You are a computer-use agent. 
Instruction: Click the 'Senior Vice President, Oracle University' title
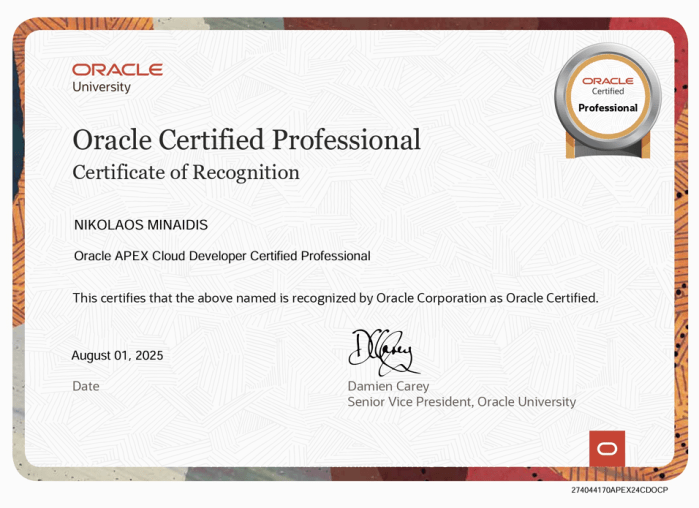click(x=461, y=402)
